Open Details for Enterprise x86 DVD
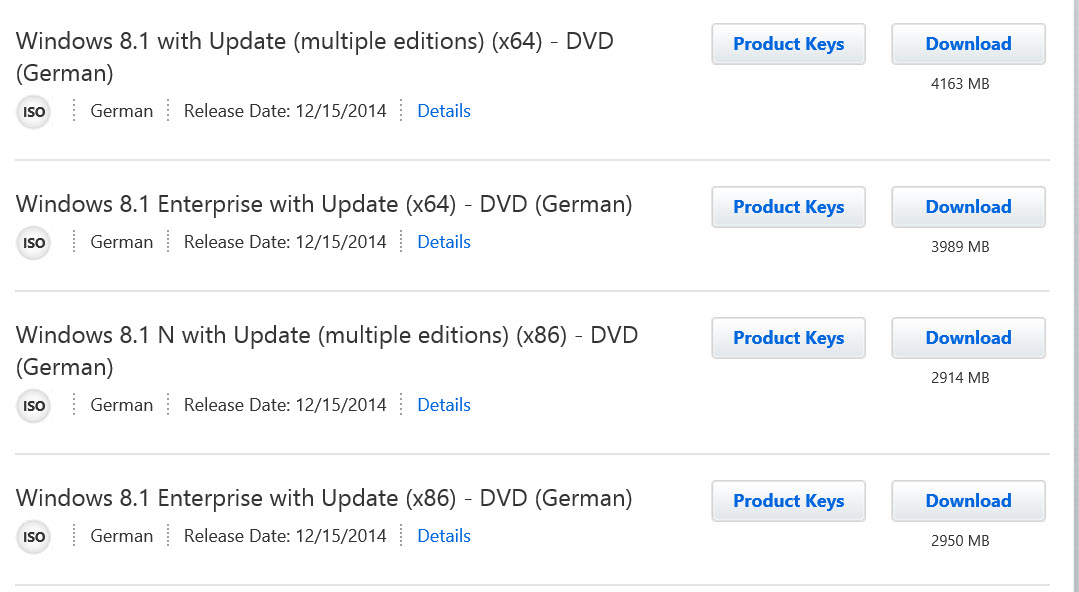The image size is (1079, 592). click(x=444, y=536)
